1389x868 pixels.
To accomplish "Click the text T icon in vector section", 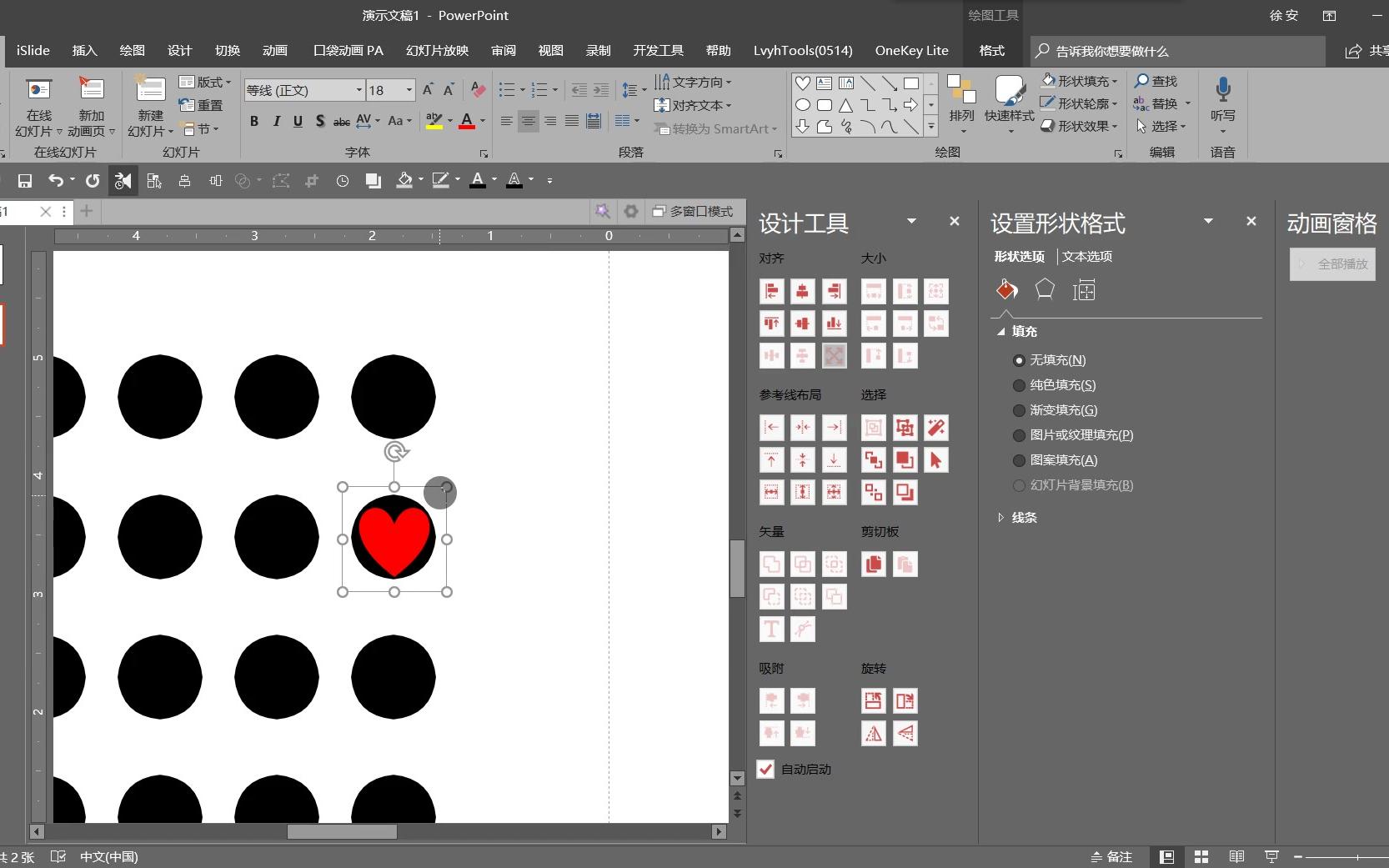I will [x=772, y=629].
